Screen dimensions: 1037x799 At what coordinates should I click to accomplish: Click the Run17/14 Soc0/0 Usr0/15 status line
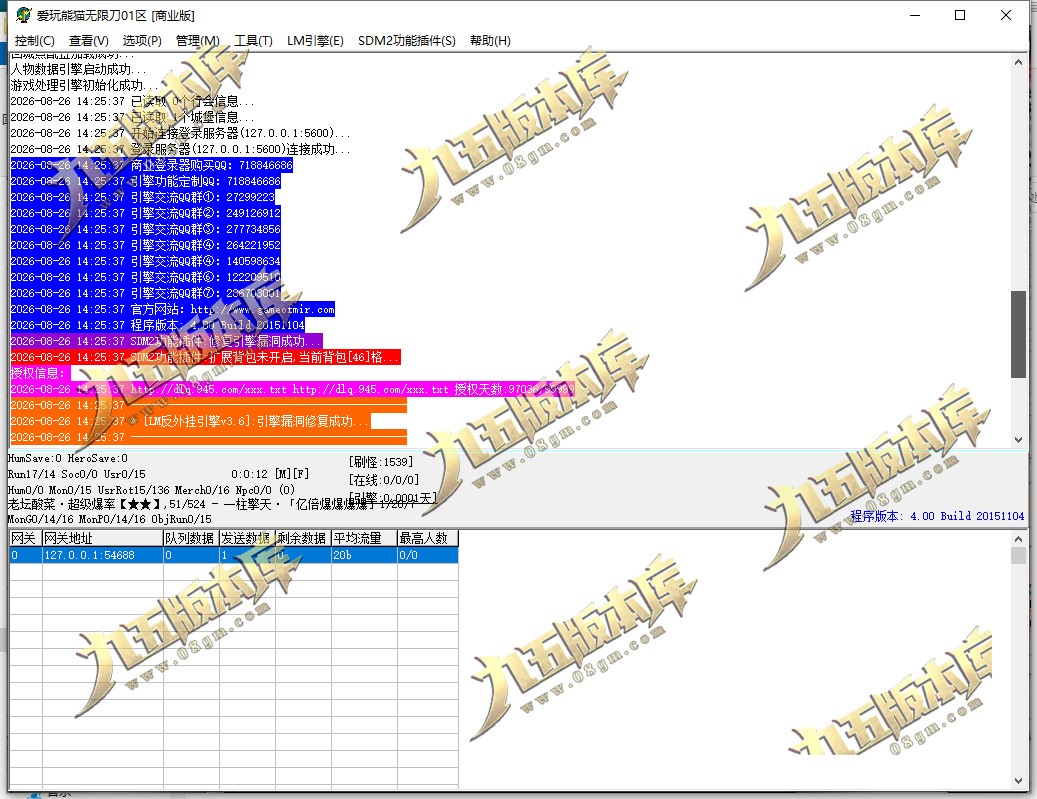pos(77,474)
